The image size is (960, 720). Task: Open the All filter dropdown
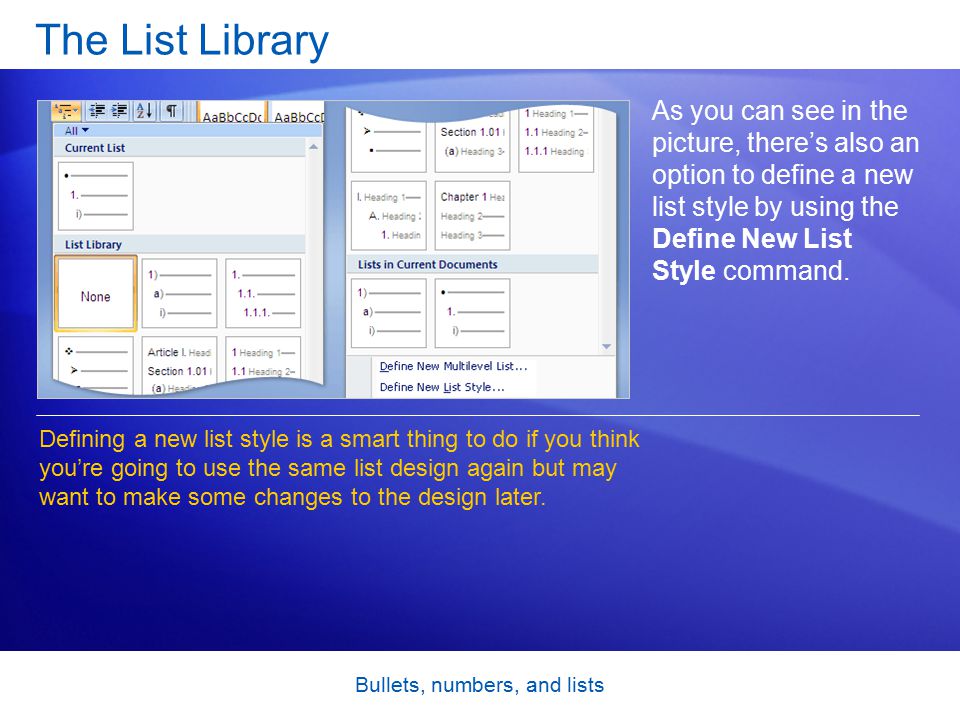77,130
